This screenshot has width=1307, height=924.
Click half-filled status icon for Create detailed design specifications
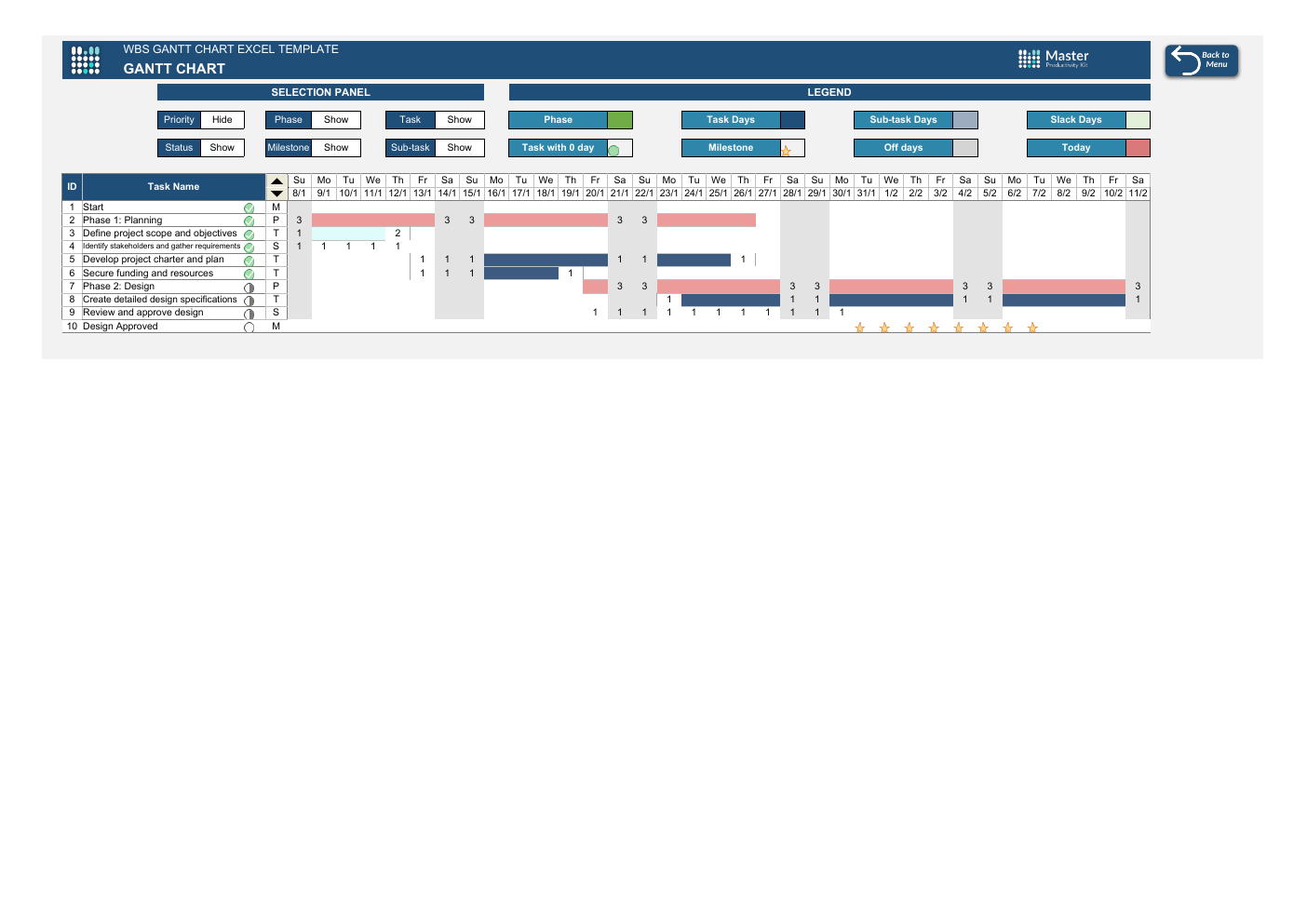249,301
